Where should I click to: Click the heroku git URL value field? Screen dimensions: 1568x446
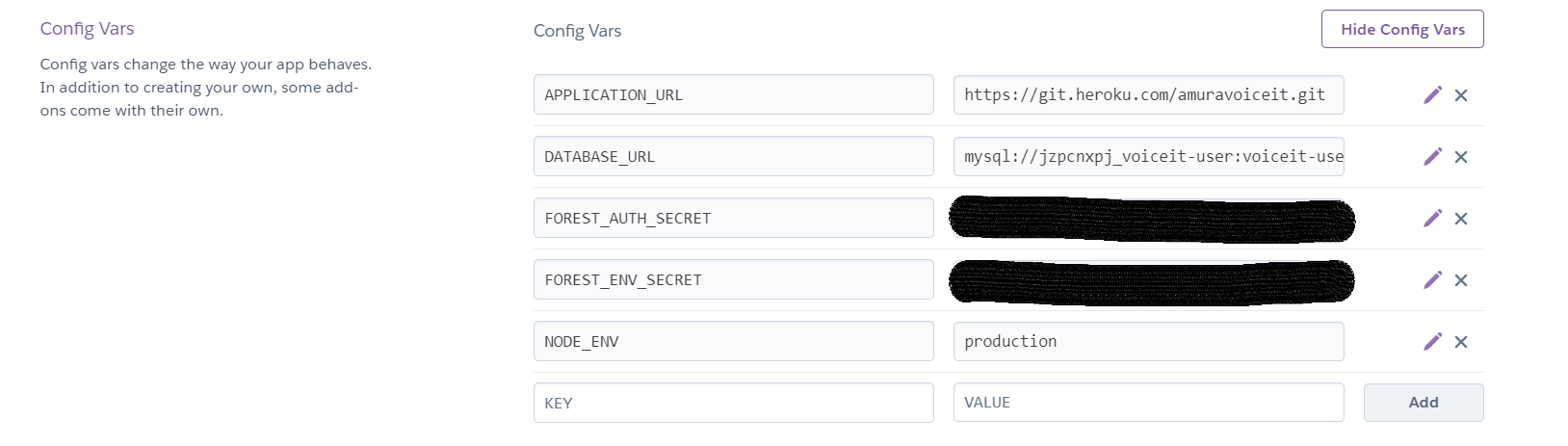point(1148,94)
